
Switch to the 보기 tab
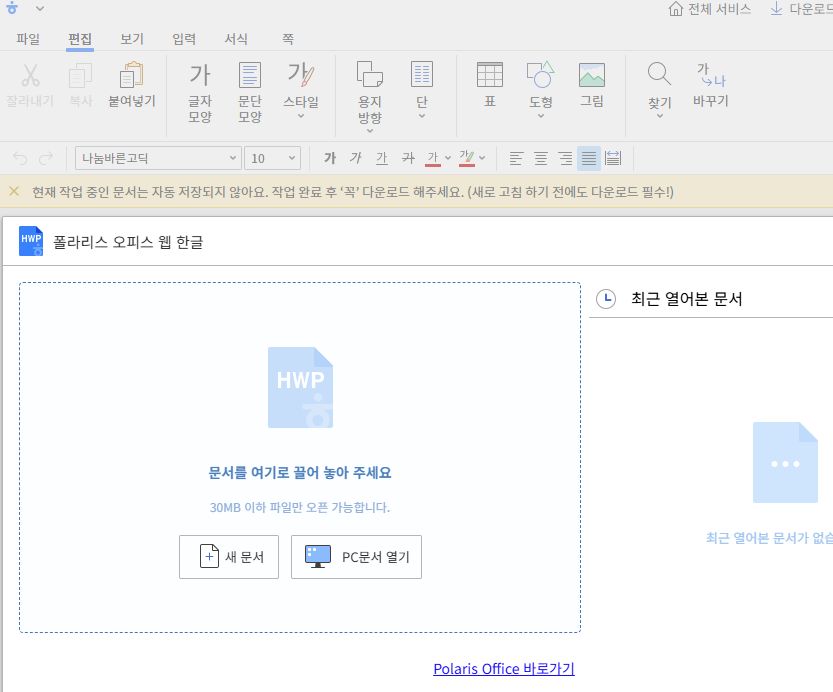(132, 39)
